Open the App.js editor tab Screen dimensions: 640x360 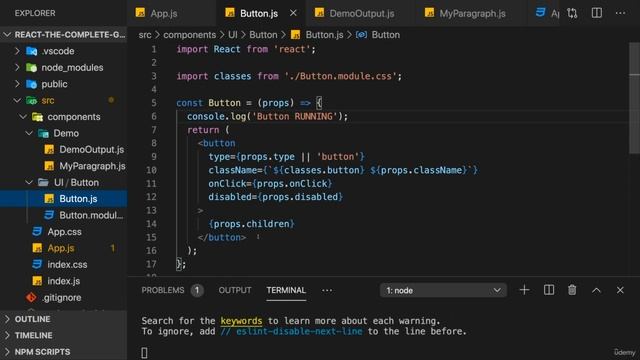[x=163, y=13]
